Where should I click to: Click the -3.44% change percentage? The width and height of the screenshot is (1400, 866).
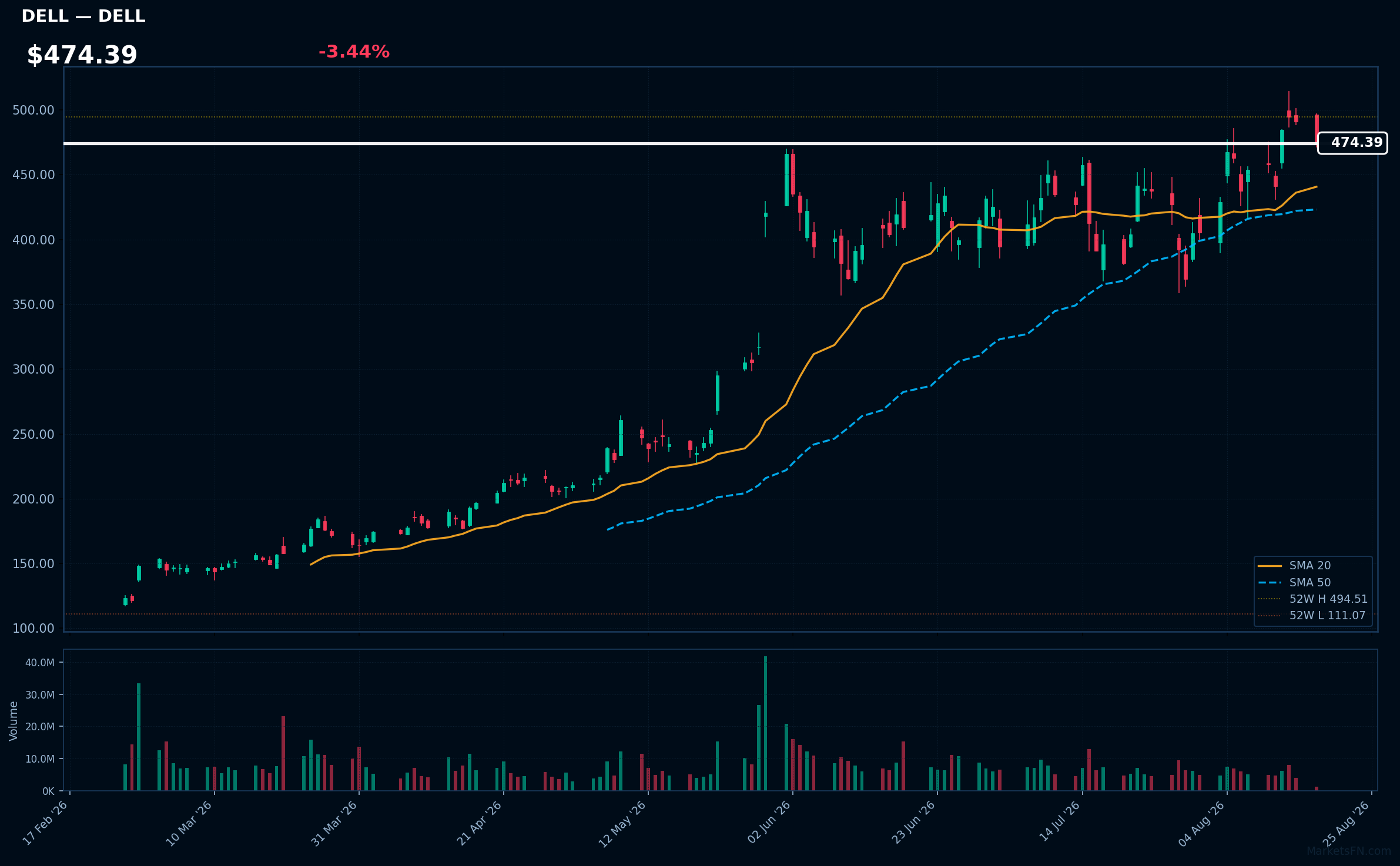pos(354,52)
